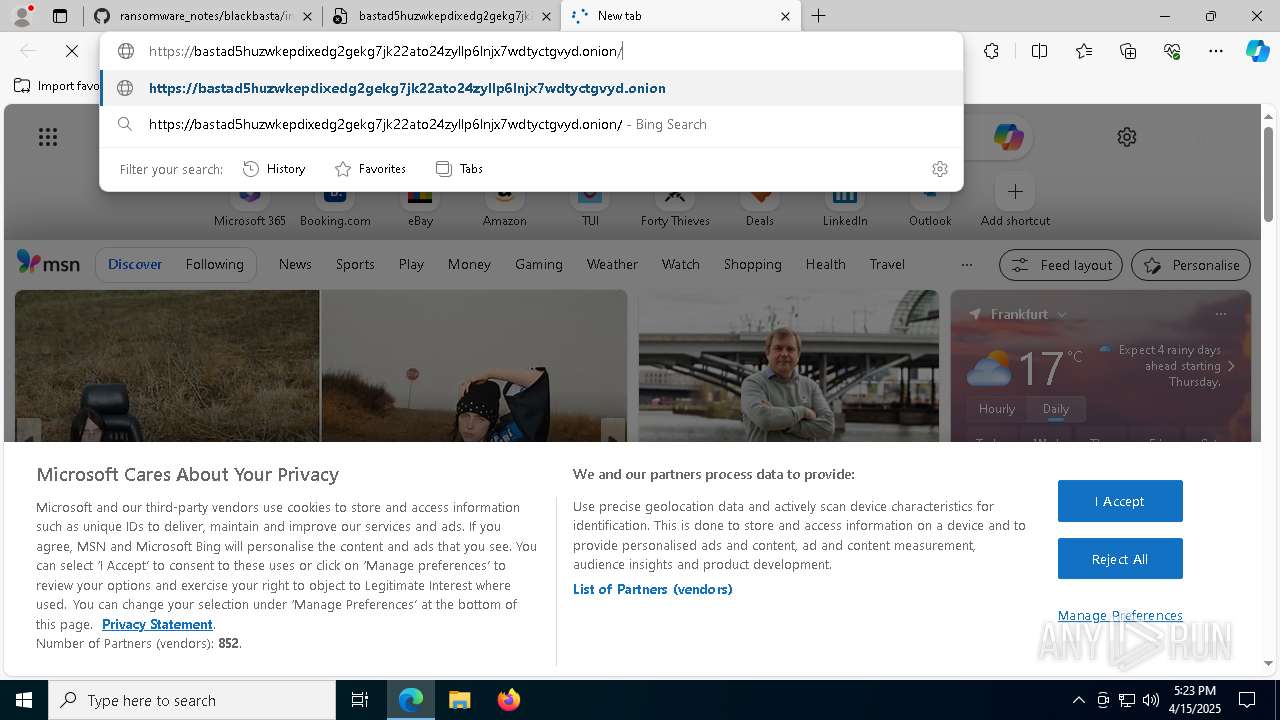1280x720 pixels.
Task: Open Task View on the taskbar
Action: tap(360, 700)
